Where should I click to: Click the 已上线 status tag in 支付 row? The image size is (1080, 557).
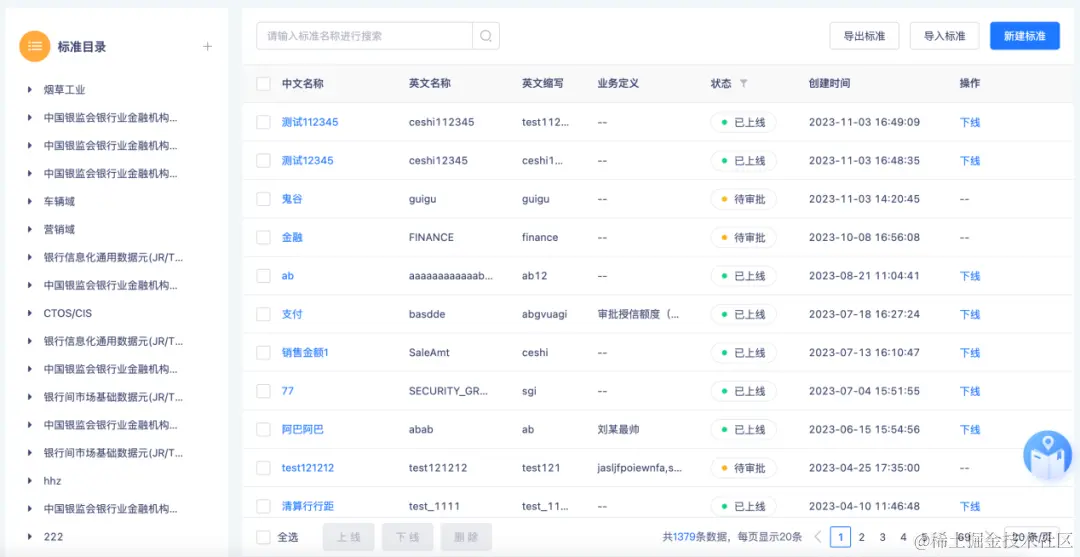743,315
